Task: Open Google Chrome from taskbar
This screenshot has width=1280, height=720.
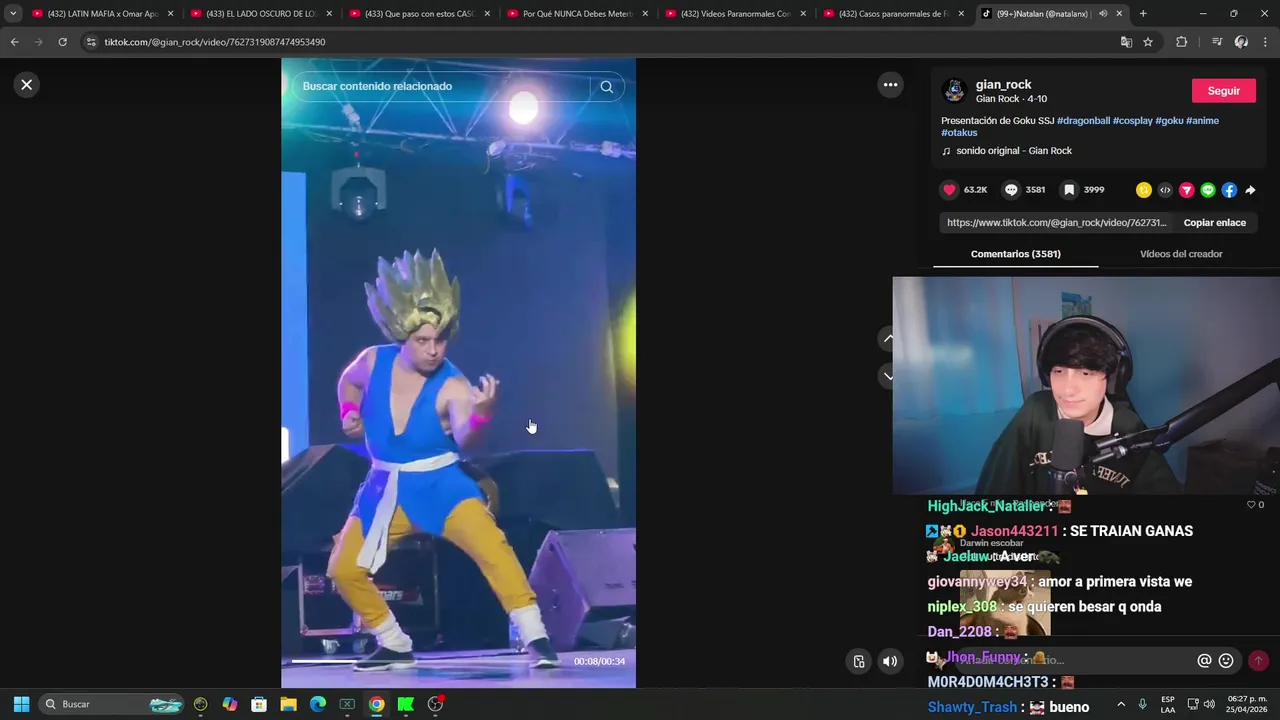Action: (376, 704)
